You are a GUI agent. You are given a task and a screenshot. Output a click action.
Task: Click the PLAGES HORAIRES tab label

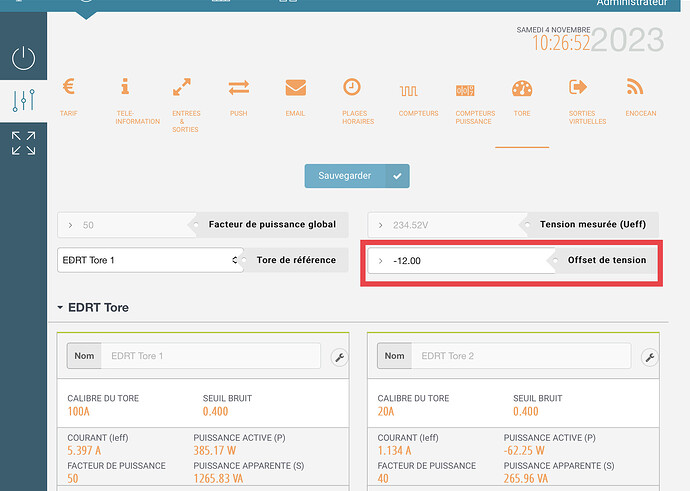(x=358, y=117)
